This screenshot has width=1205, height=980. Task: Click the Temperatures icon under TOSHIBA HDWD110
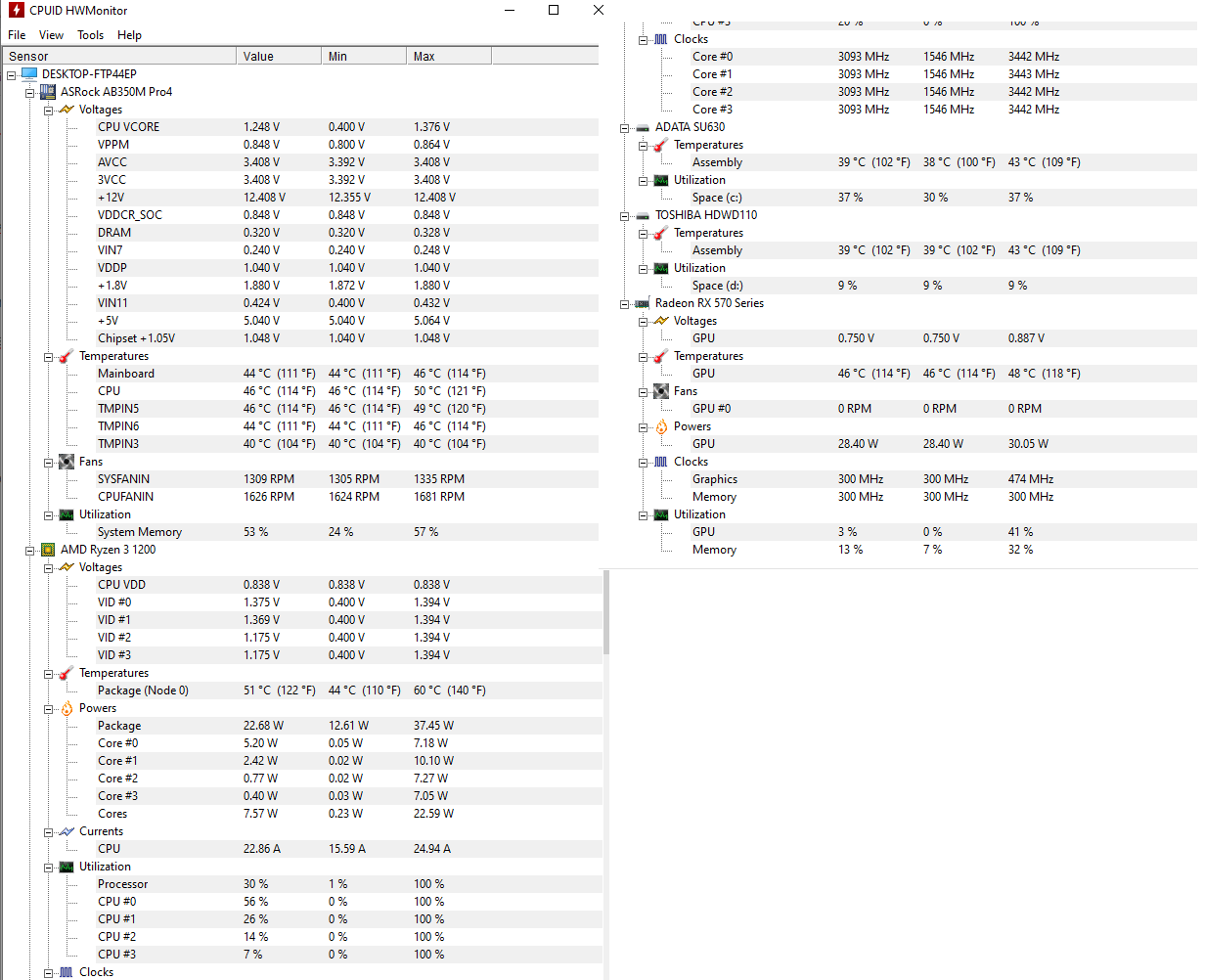point(661,233)
